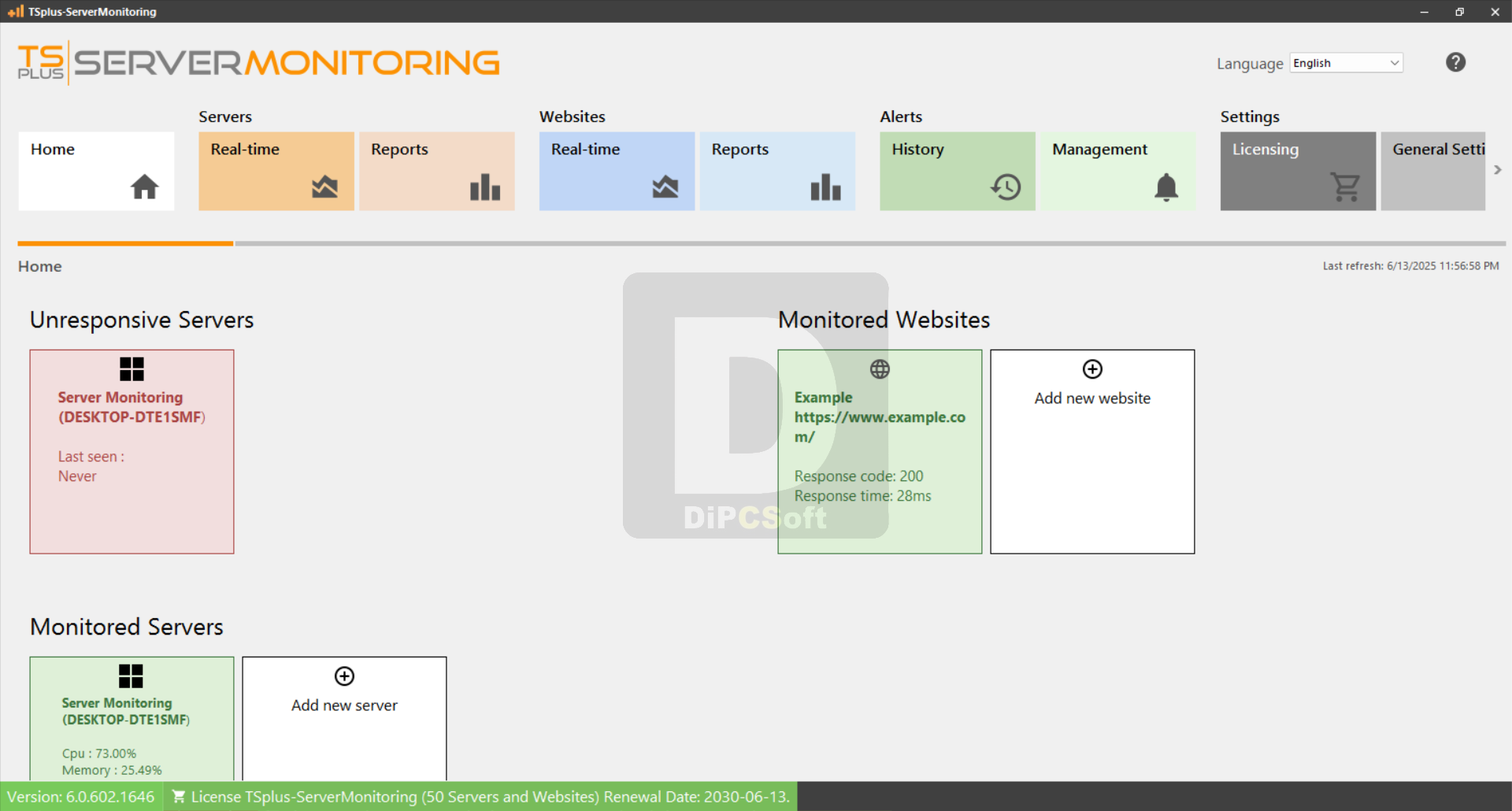Click plus icon on Add new server

(x=344, y=676)
